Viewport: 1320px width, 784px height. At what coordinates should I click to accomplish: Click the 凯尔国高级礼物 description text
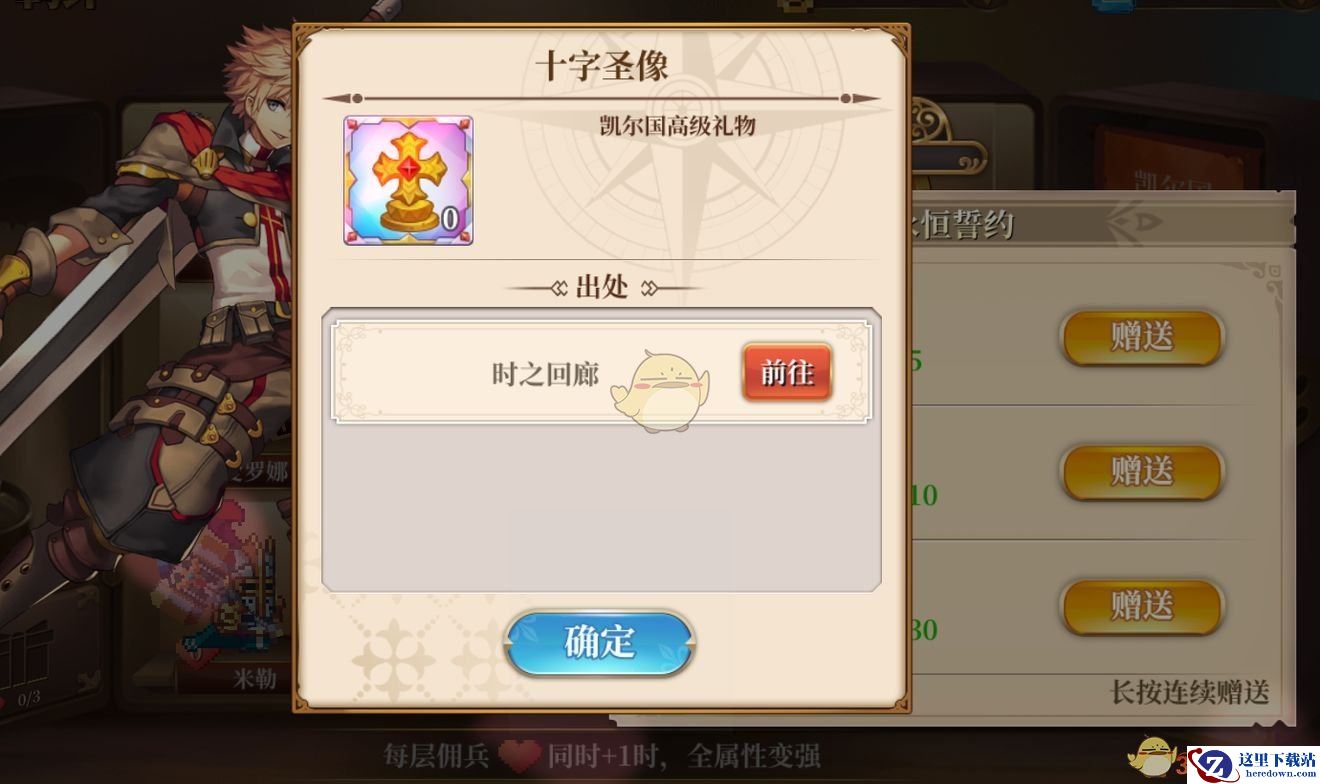coord(677,125)
